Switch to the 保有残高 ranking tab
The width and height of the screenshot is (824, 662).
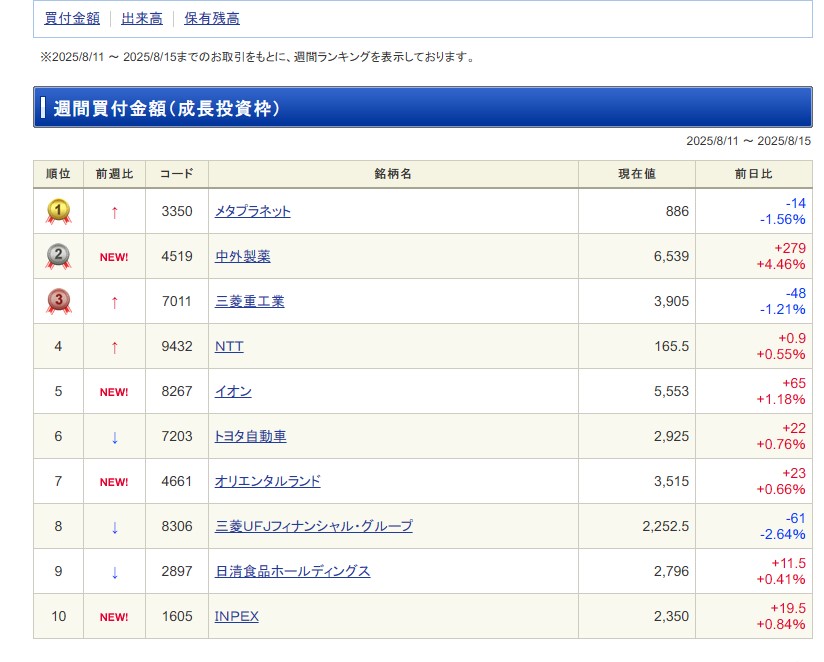point(212,18)
